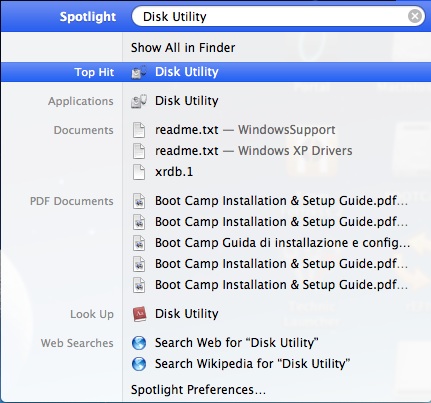Click the PDF icon of the second Boot Camp guide
The image size is (431, 403).
(x=139, y=222)
